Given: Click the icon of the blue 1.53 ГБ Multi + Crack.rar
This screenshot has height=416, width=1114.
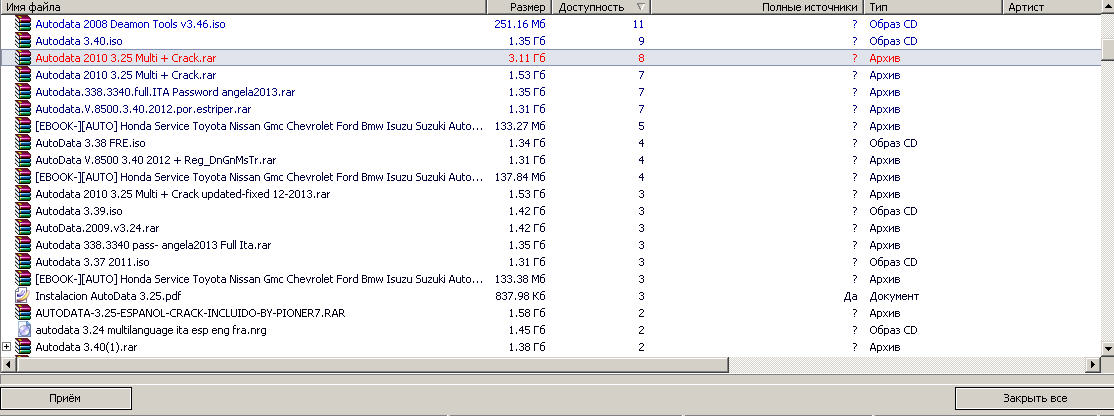Looking at the screenshot, I should (23, 75).
